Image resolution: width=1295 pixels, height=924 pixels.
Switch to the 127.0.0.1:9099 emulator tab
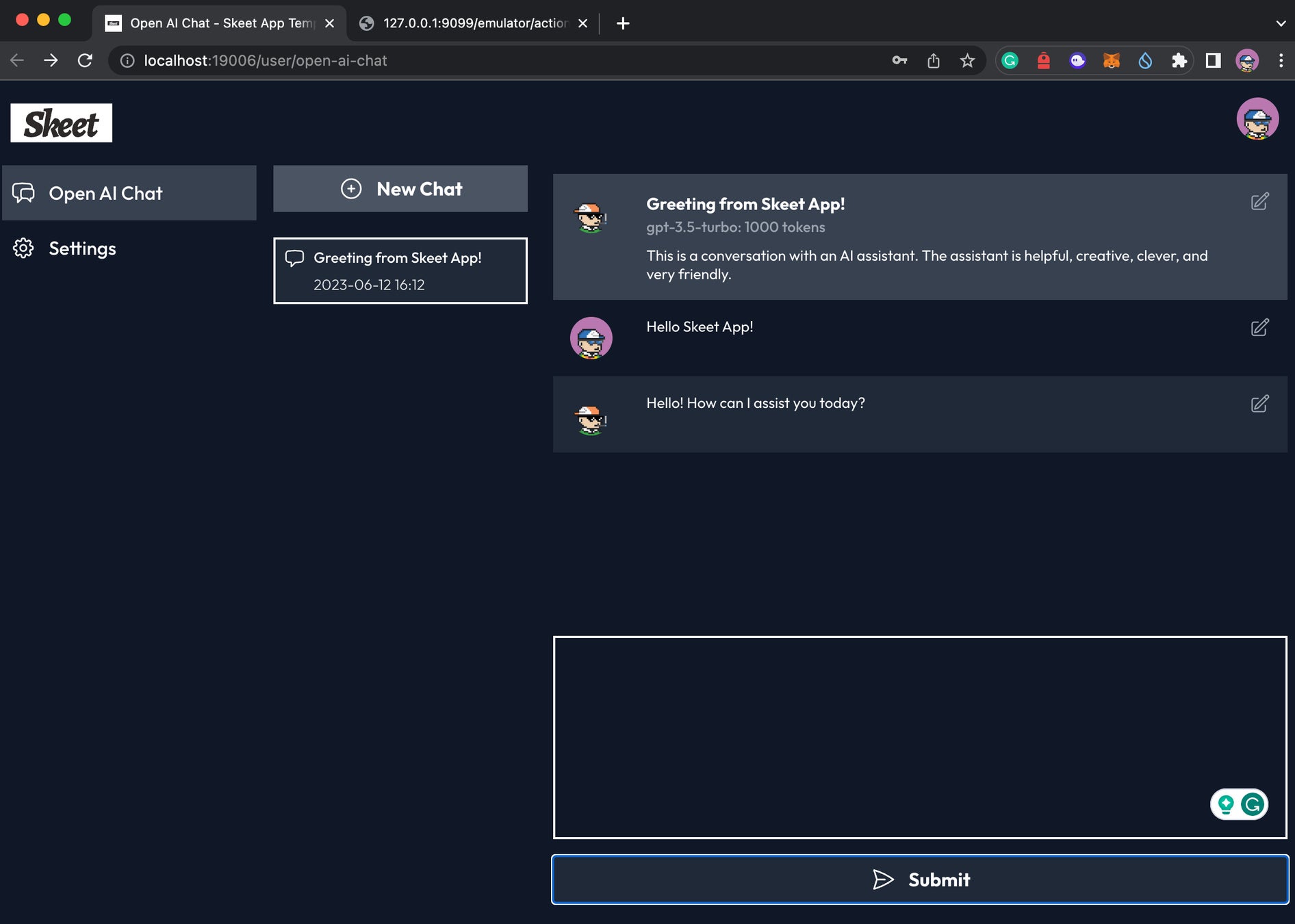tap(474, 23)
